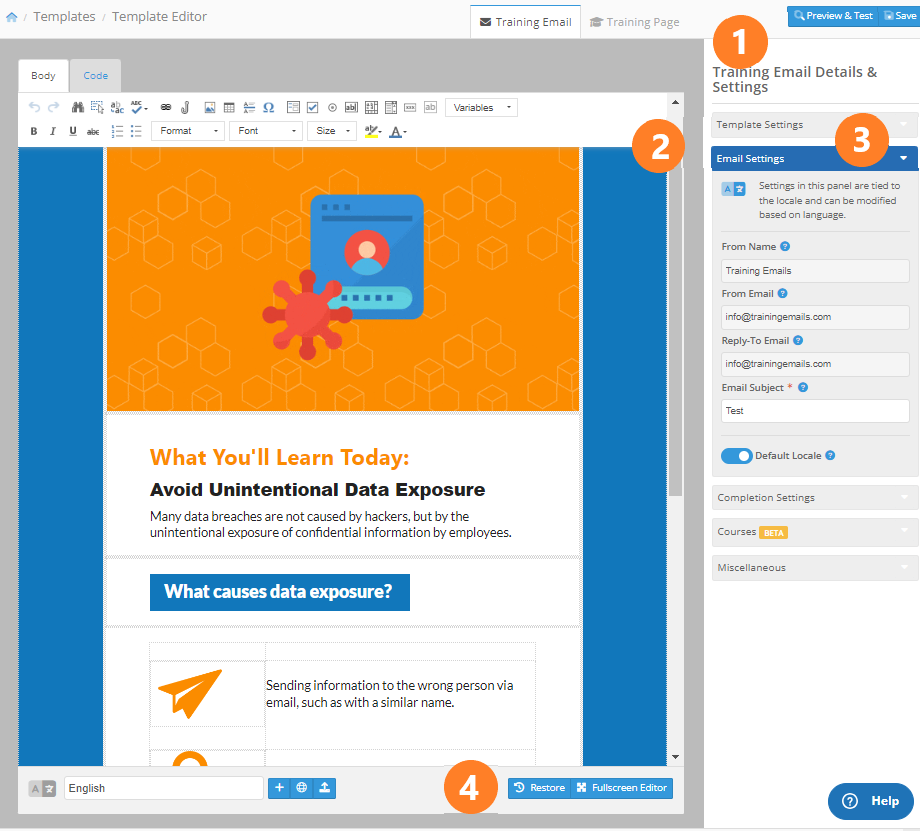Click the Preview & Test button
The height and width of the screenshot is (831, 920).
pyautogui.click(x=832, y=16)
